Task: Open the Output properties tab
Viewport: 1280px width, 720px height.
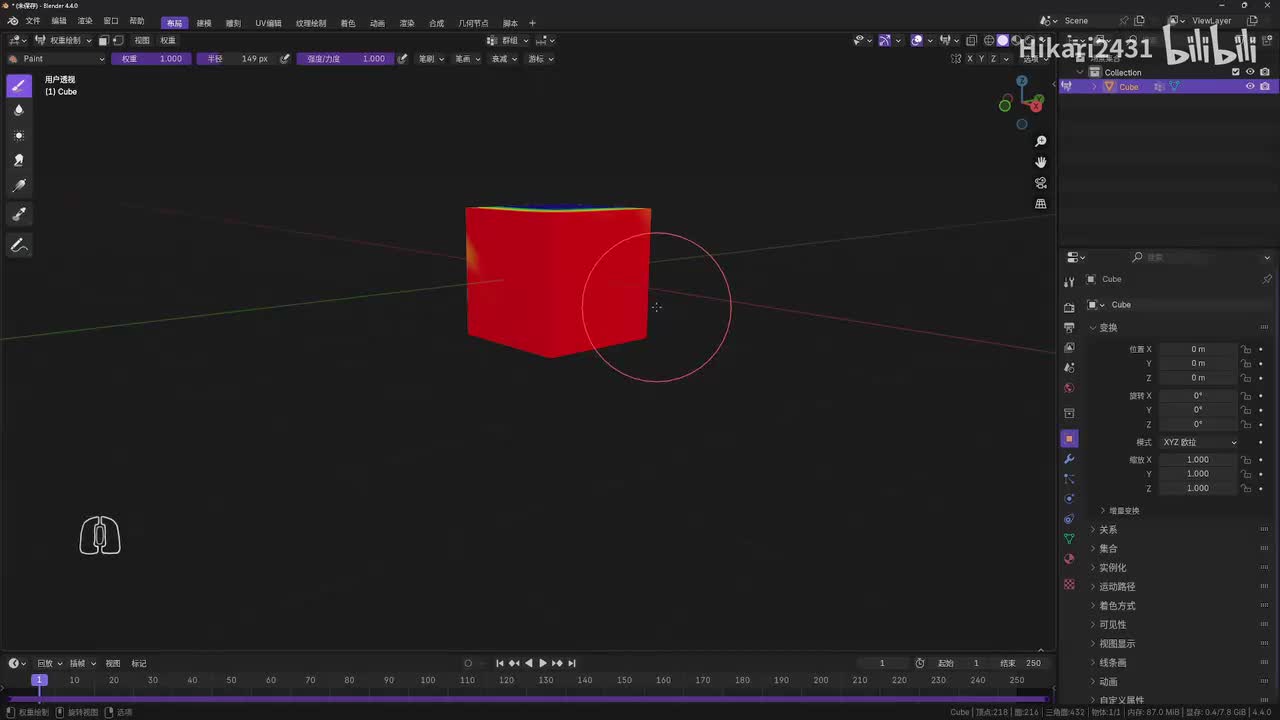Action: click(1069, 328)
